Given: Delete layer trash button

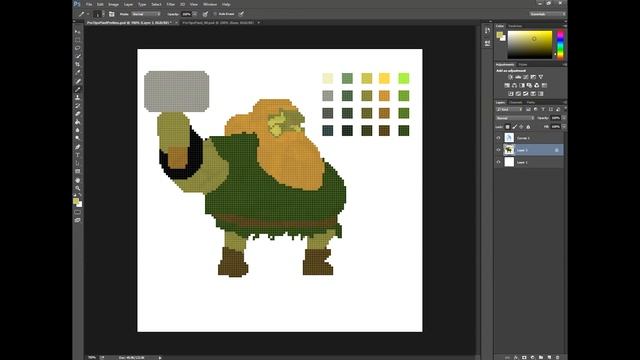Looking at the screenshot, I should 558,357.
